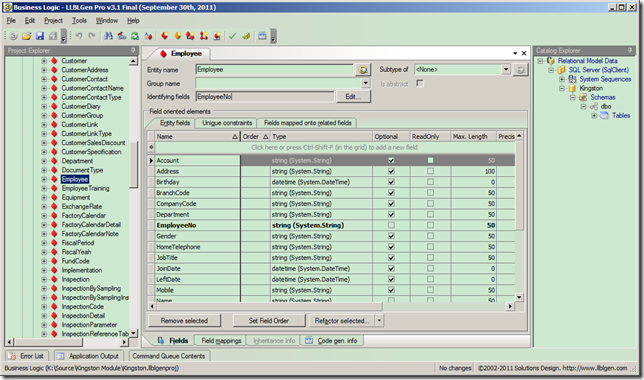
Task: Close the Employee tab with X
Action: (x=524, y=53)
